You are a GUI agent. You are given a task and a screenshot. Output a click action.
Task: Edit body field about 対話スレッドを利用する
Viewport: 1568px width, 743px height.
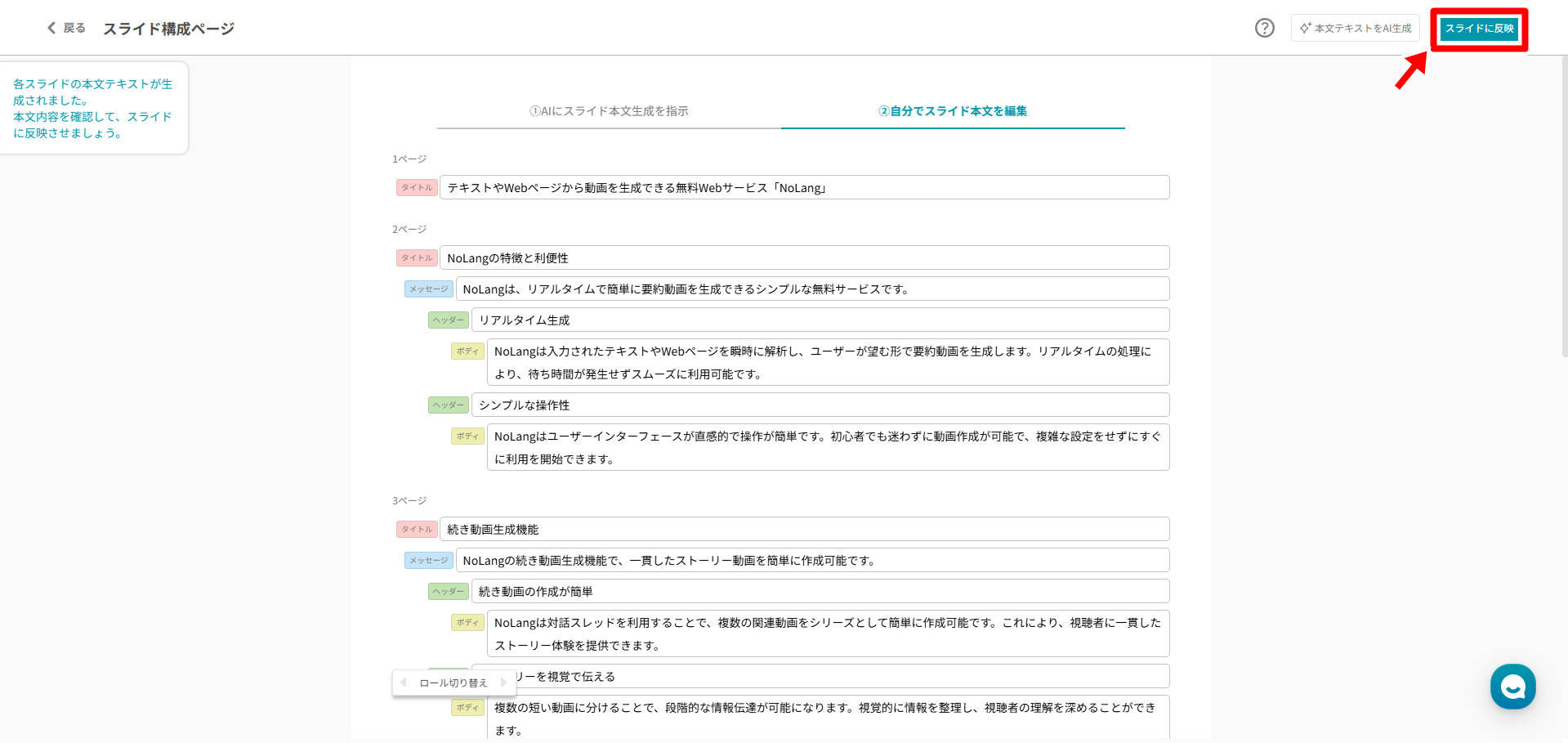[x=829, y=633]
